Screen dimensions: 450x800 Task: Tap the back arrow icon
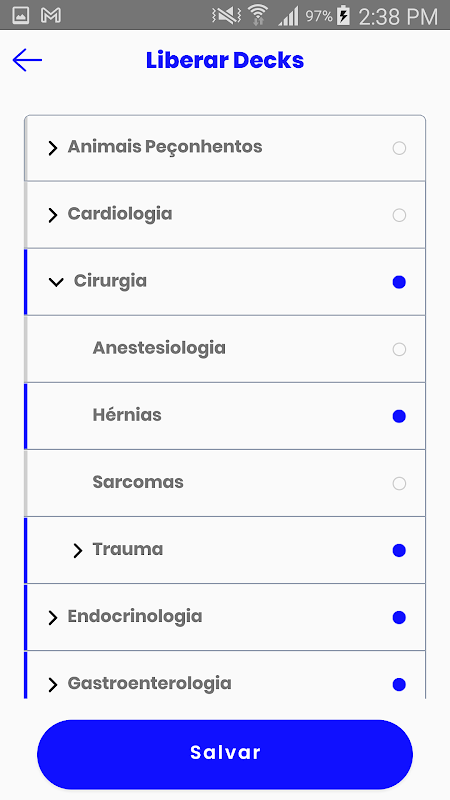pos(27,60)
